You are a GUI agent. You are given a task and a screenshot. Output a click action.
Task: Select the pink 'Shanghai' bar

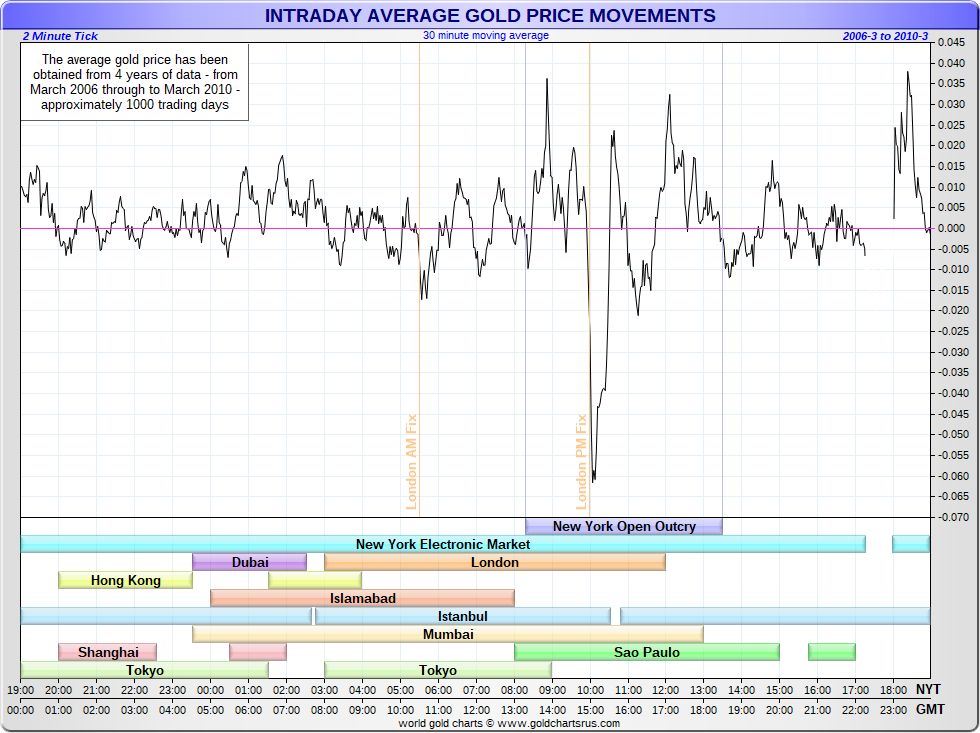[x=108, y=652]
